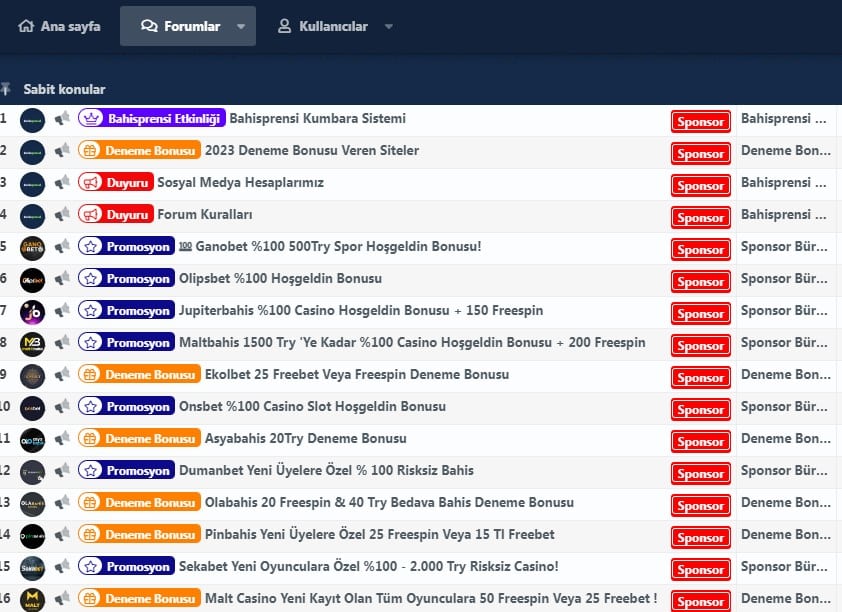Click Duyuru prefix on Sosyal Medya thread
This screenshot has width=842, height=612.
pos(115,183)
